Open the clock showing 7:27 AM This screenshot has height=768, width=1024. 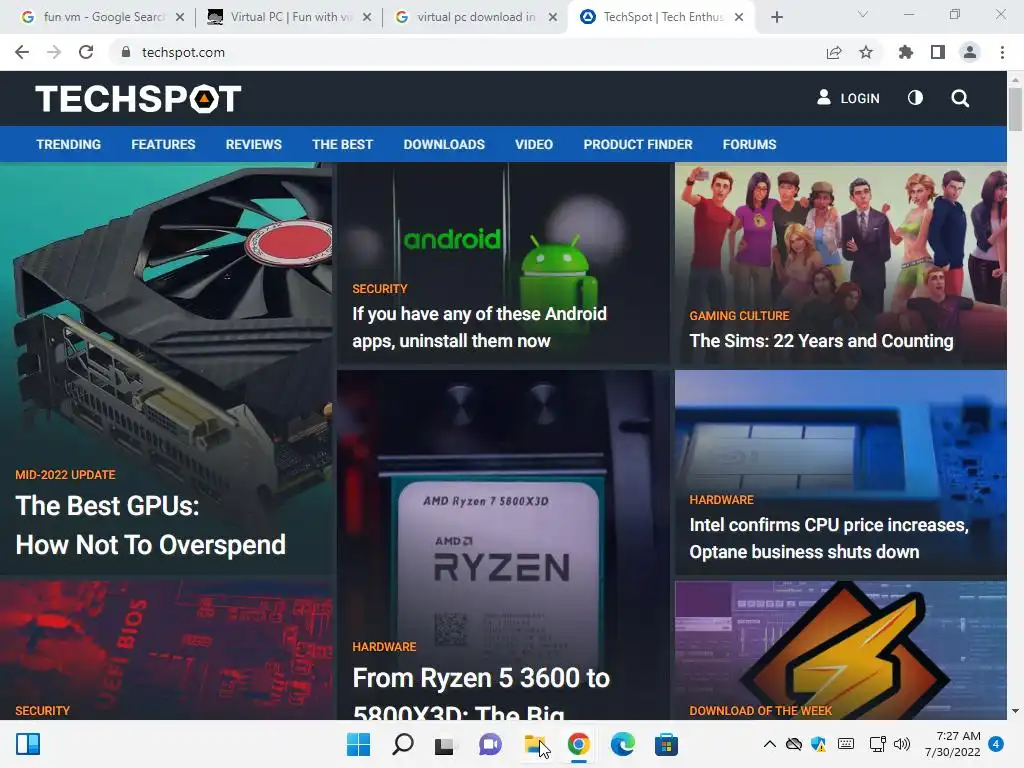pyautogui.click(x=953, y=744)
